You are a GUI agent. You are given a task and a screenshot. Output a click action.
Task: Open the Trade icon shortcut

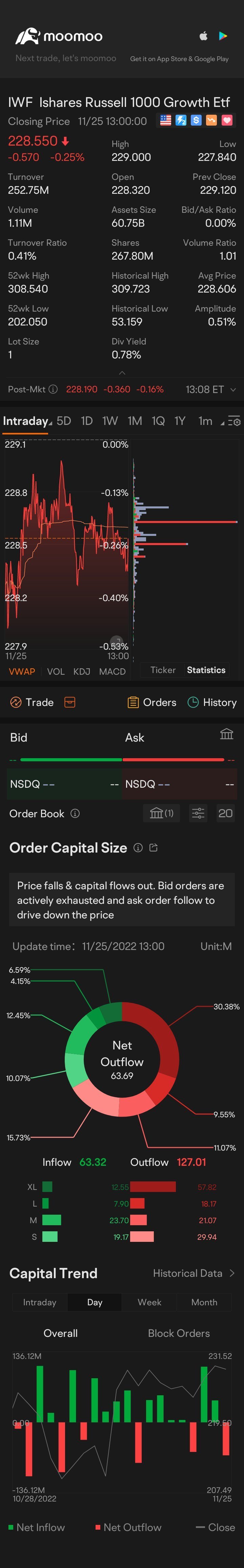click(16, 702)
